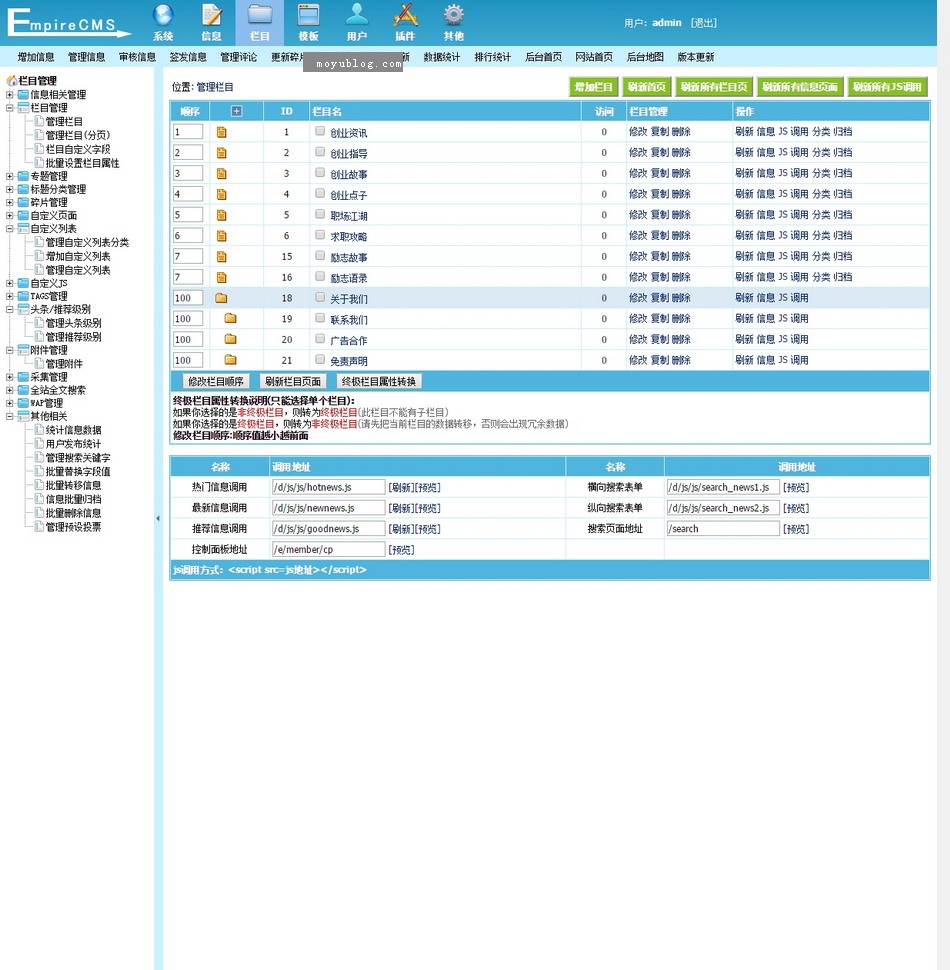
Task: Click the 热门信息调用 JS path field
Action: pyautogui.click(x=328, y=487)
